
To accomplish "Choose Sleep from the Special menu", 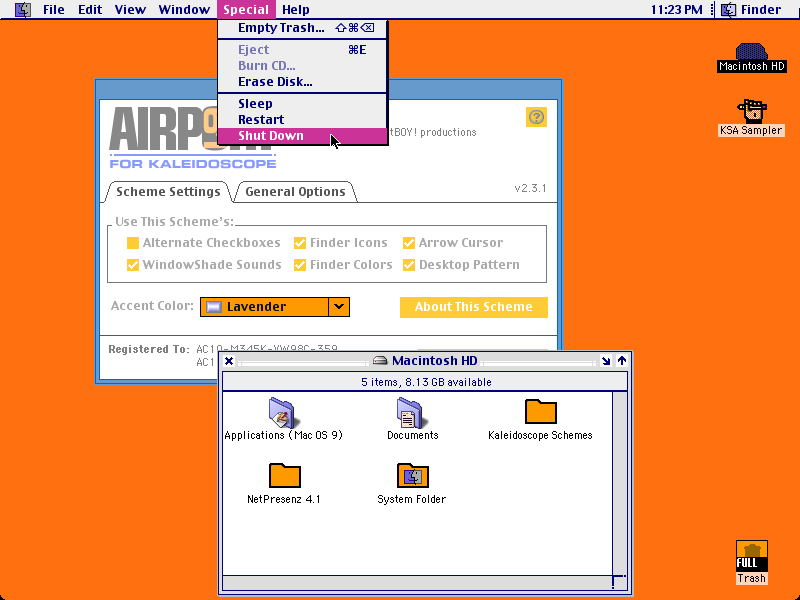I will (303, 104).
